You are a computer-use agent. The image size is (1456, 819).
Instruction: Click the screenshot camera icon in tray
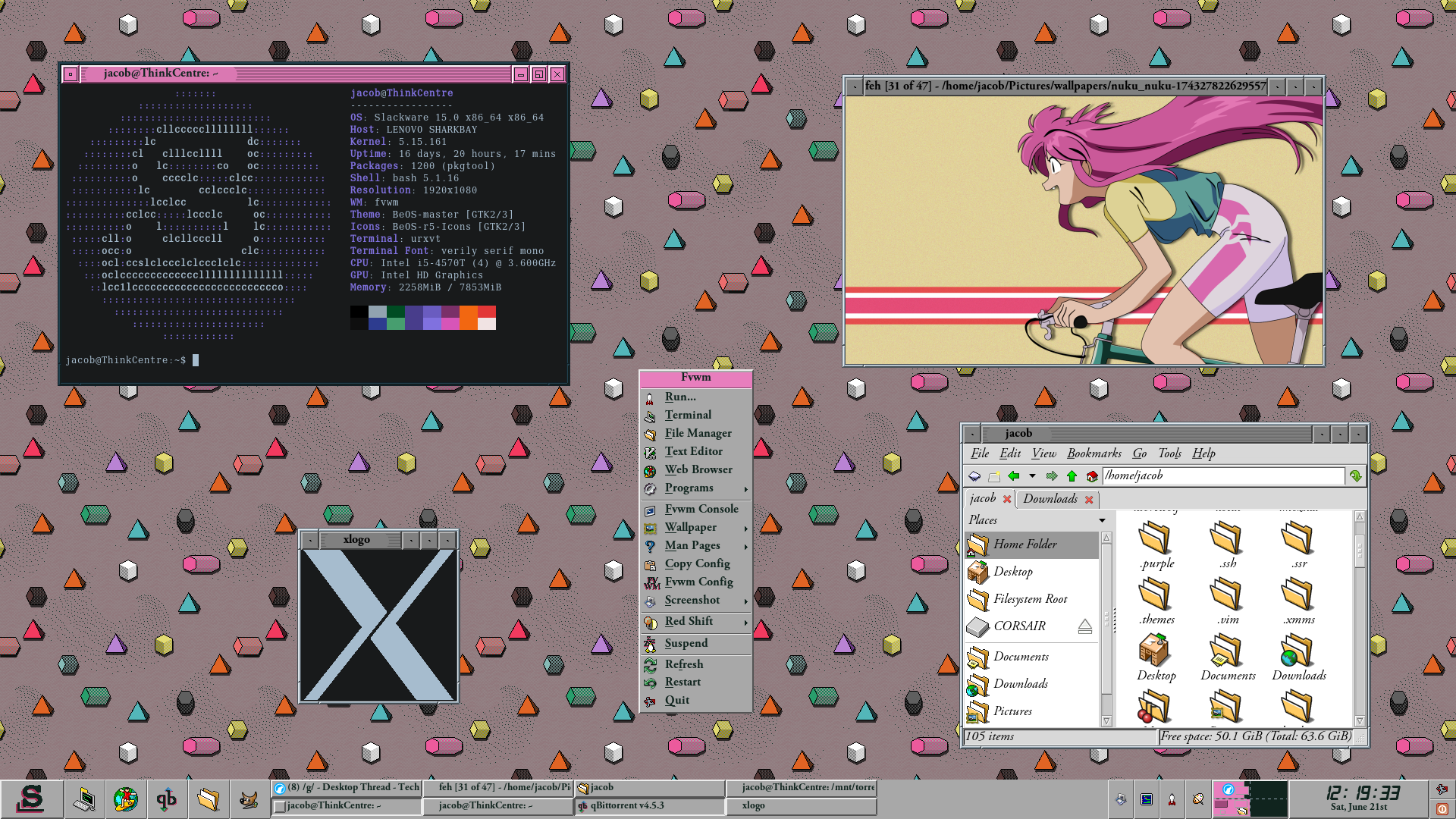click(1121, 799)
